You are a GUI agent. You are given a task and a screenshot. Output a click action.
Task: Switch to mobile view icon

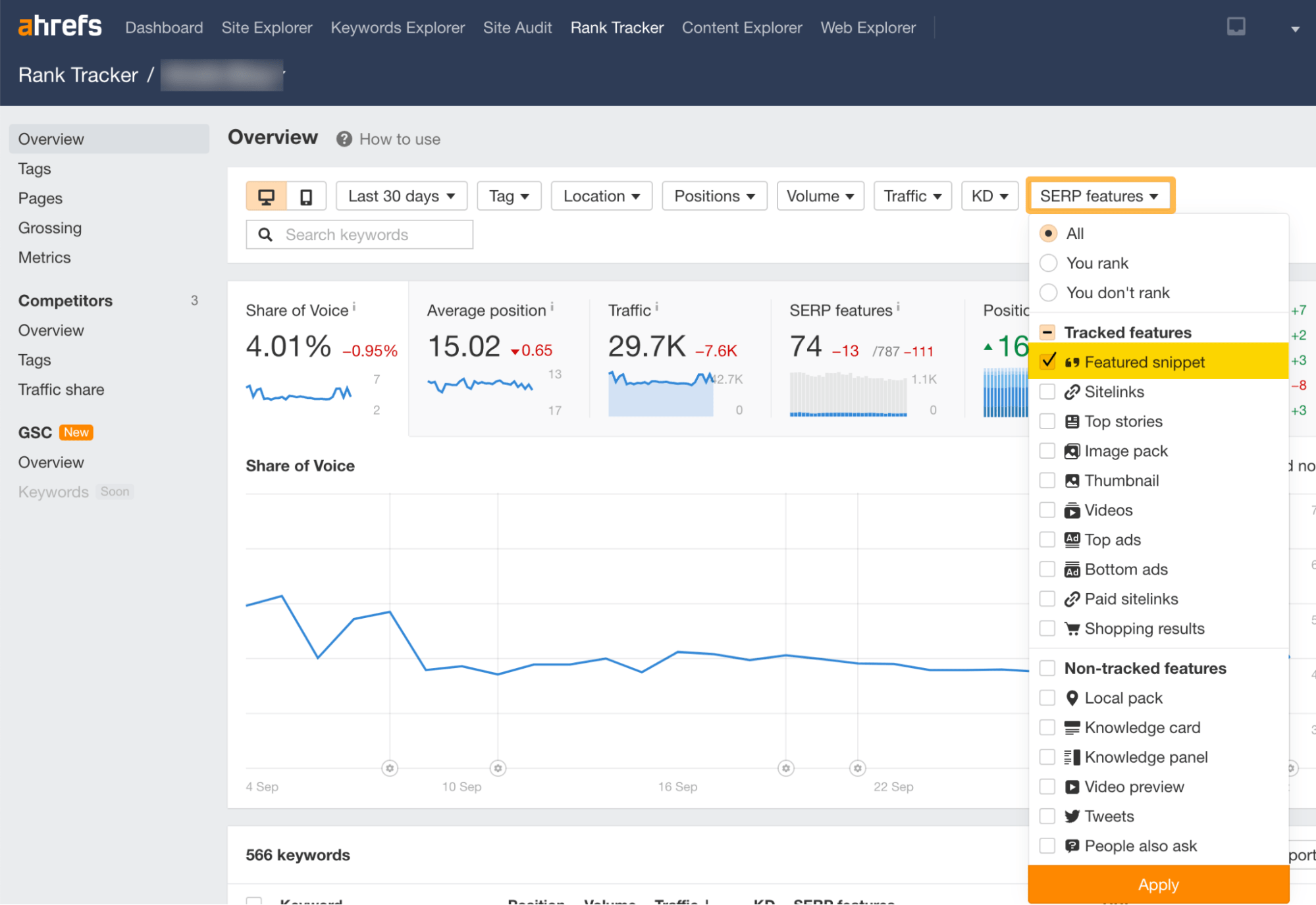[306, 195]
